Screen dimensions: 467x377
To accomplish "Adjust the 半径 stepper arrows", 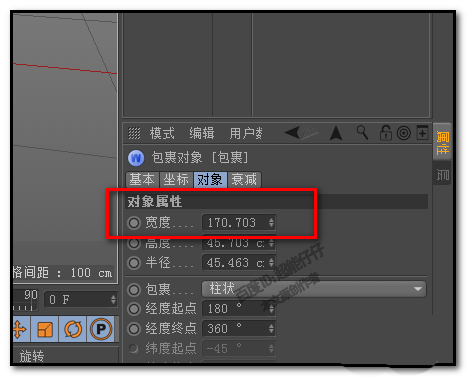I will (x=271, y=263).
